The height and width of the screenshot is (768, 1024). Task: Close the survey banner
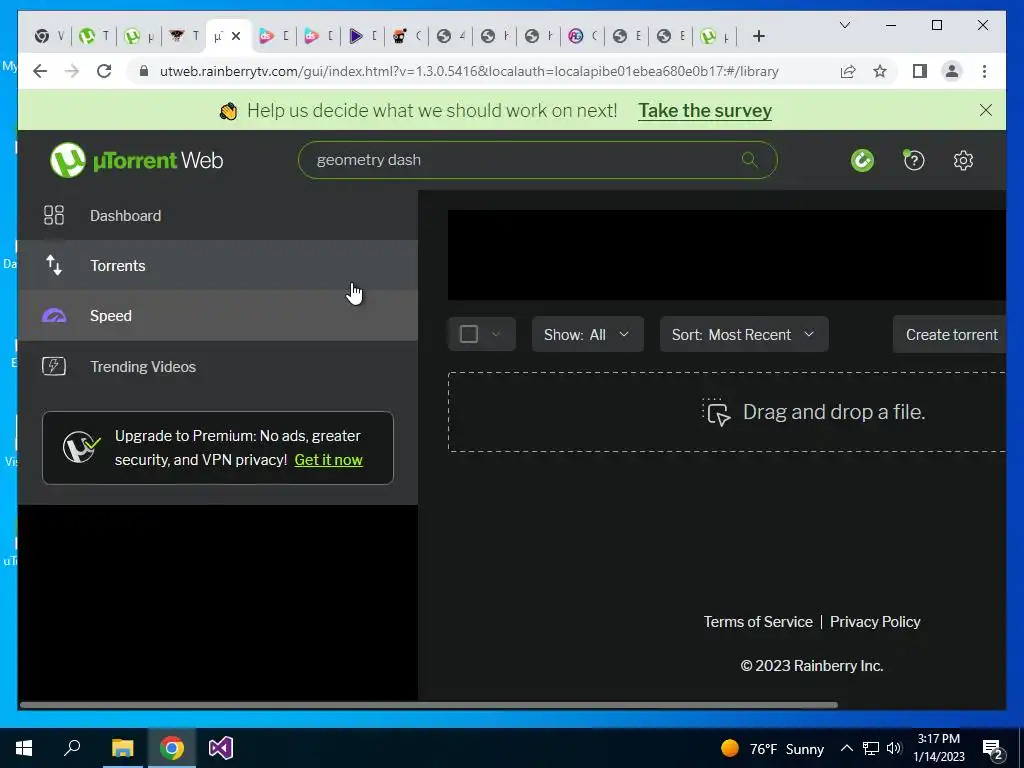click(x=985, y=110)
